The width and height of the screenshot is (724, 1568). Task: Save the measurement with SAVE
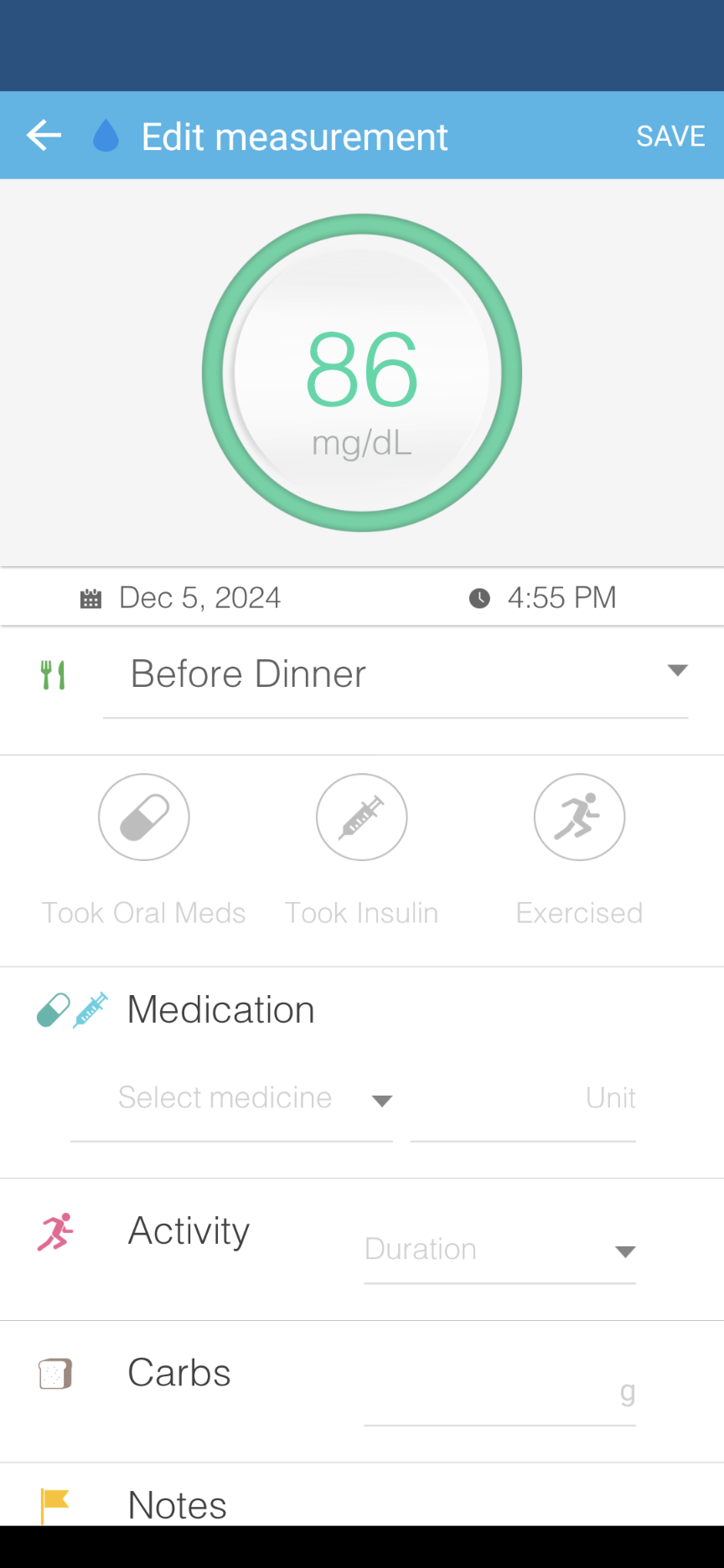tap(670, 136)
